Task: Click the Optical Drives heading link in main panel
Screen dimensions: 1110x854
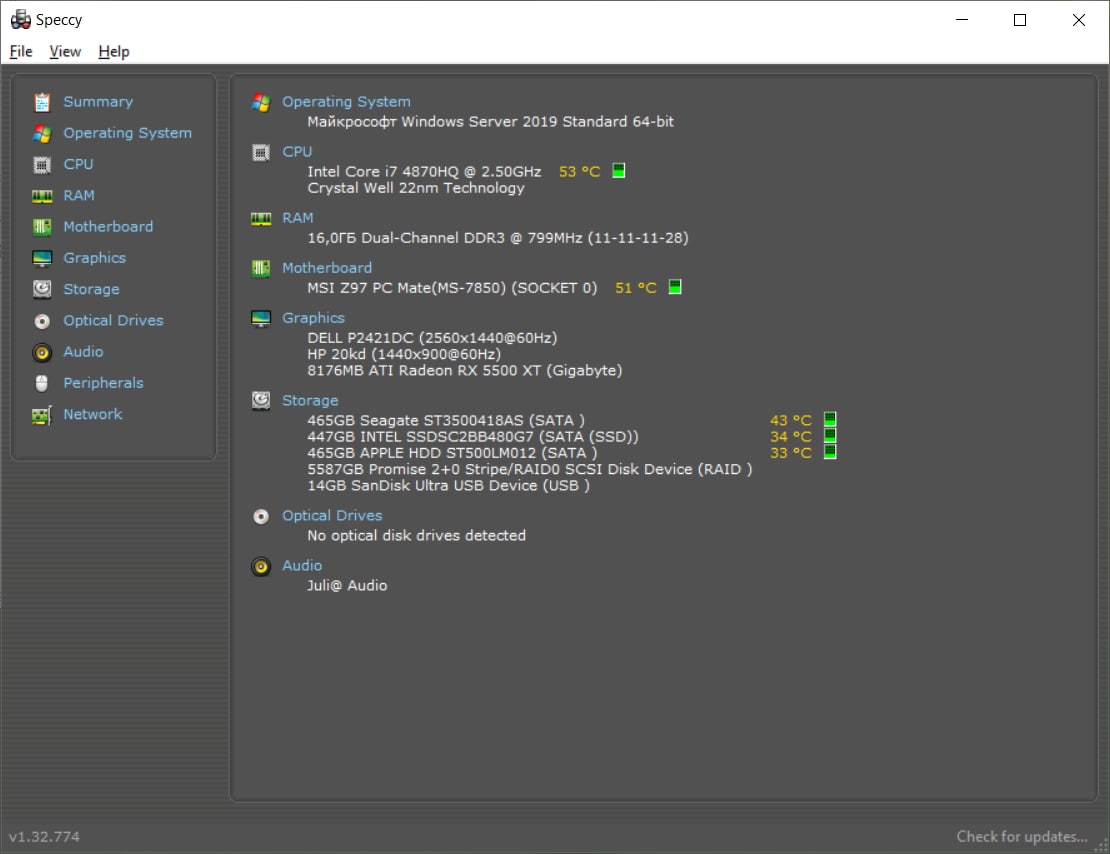Action: [332, 516]
